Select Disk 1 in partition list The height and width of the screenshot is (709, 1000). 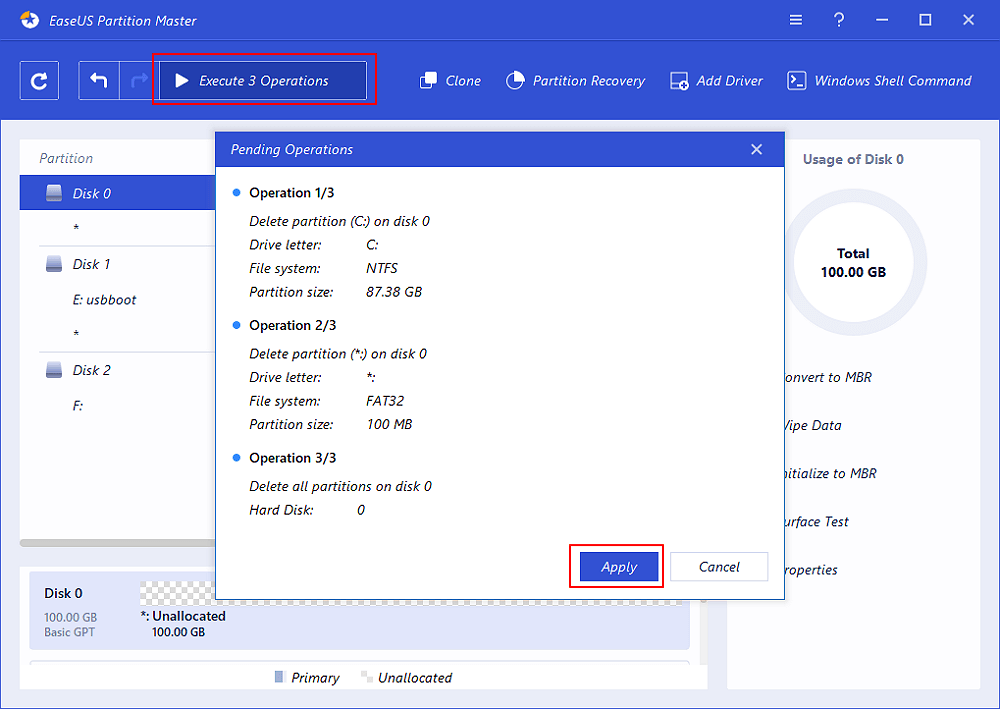point(91,264)
